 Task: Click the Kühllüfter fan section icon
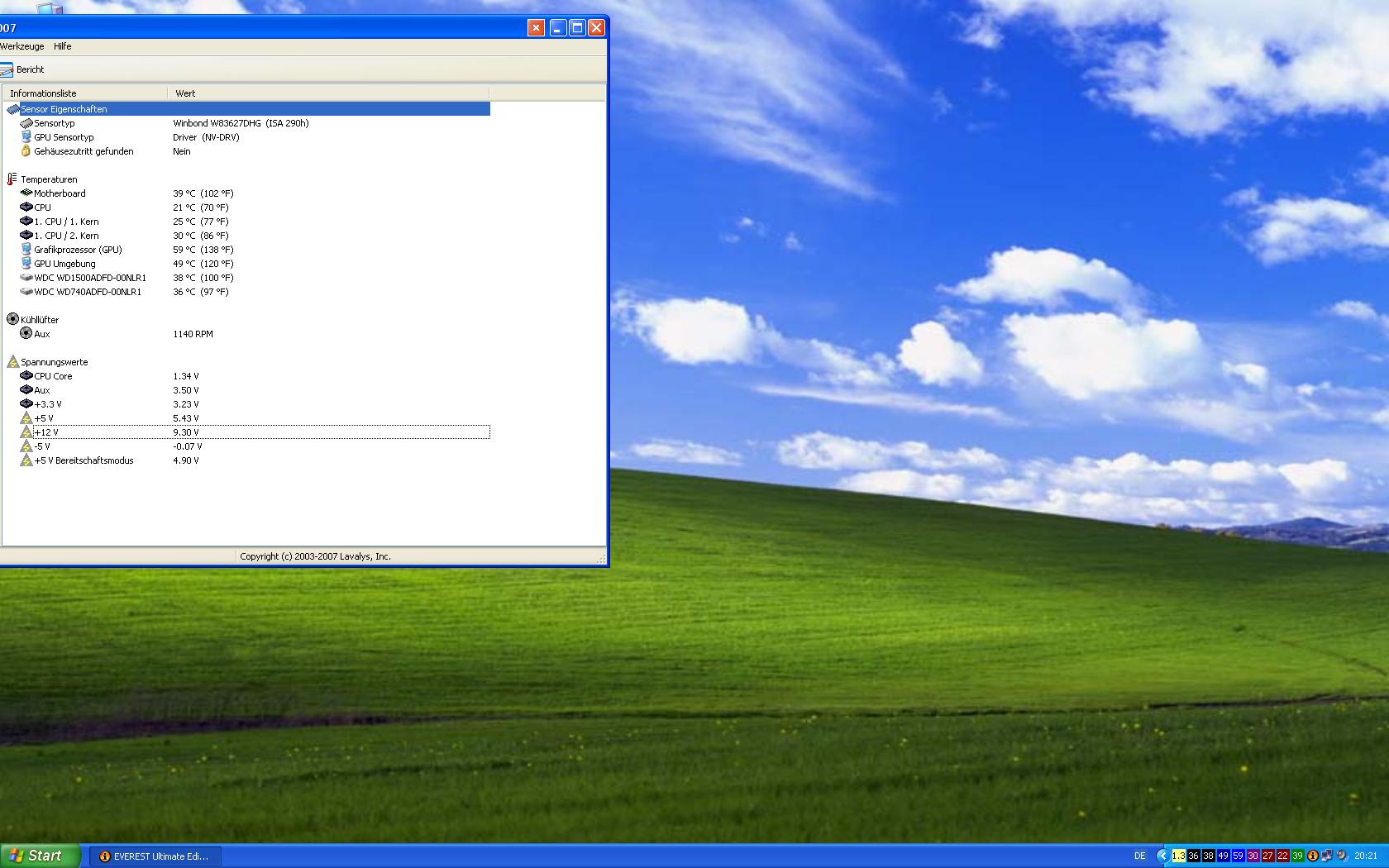pyautogui.click(x=12, y=319)
